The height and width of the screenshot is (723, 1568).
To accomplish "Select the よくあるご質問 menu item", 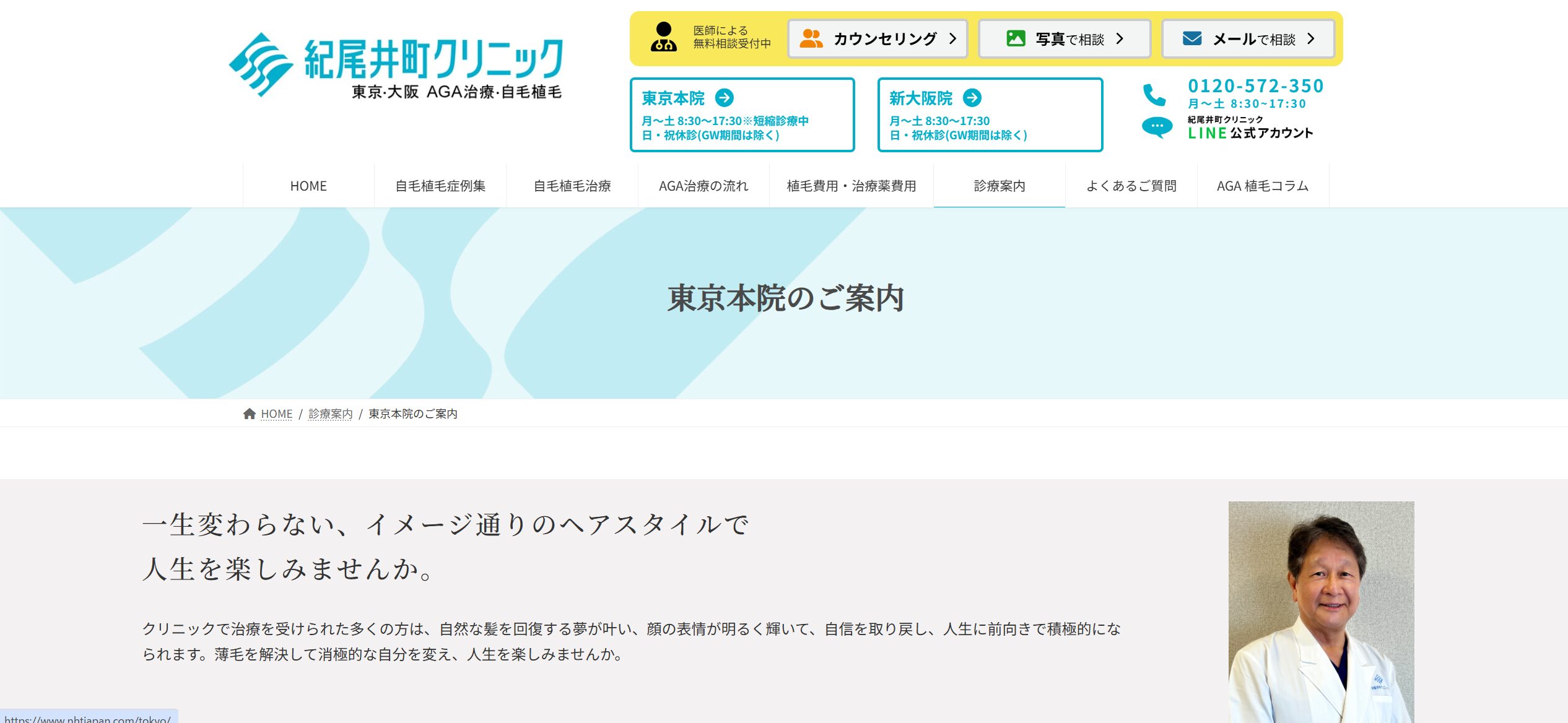I will (1131, 186).
